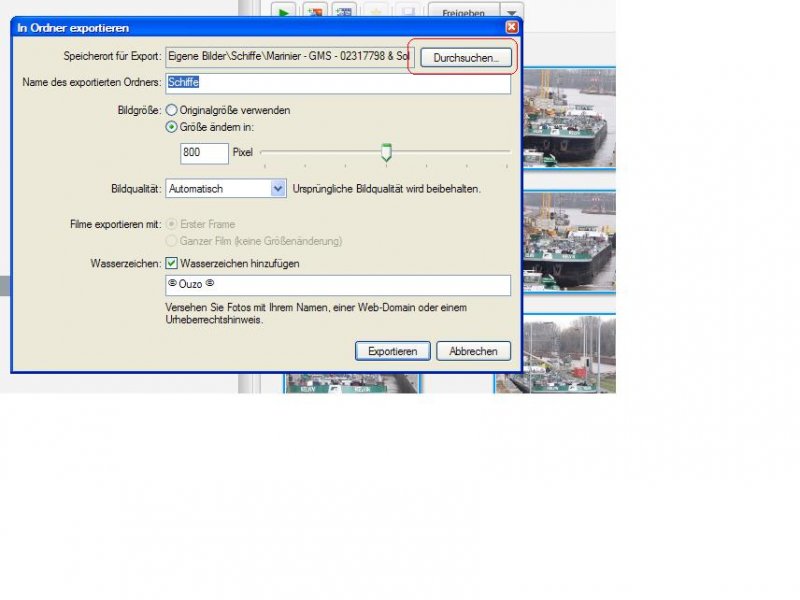
Task: Select Originalgröße verwenden option
Action: coord(172,110)
